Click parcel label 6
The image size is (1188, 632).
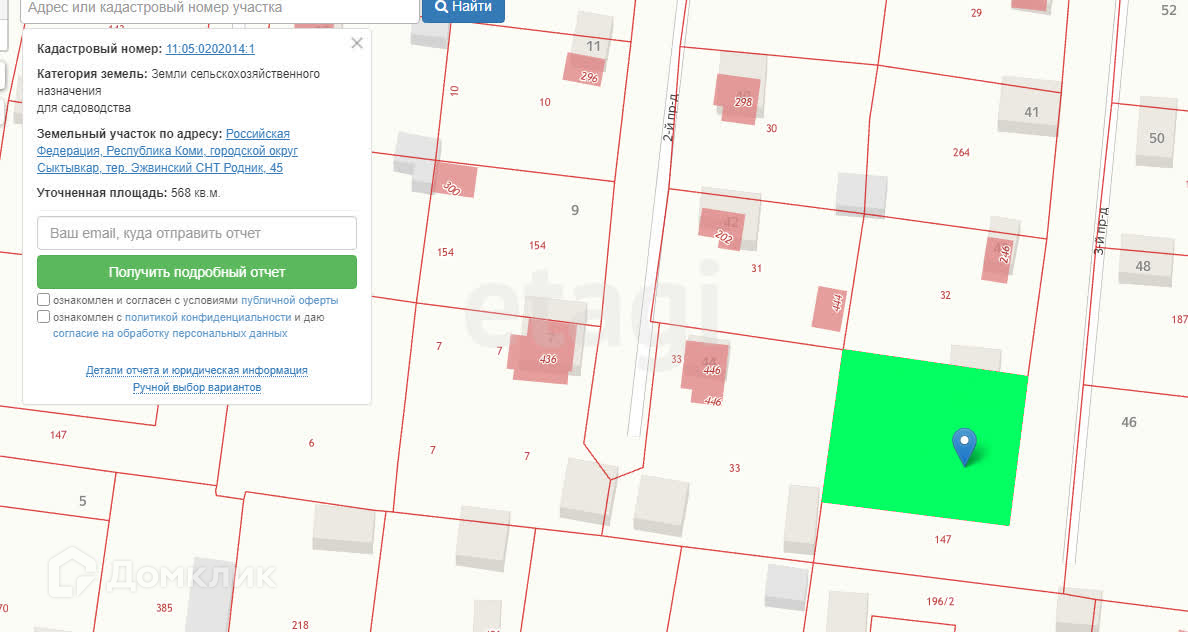click(x=311, y=443)
